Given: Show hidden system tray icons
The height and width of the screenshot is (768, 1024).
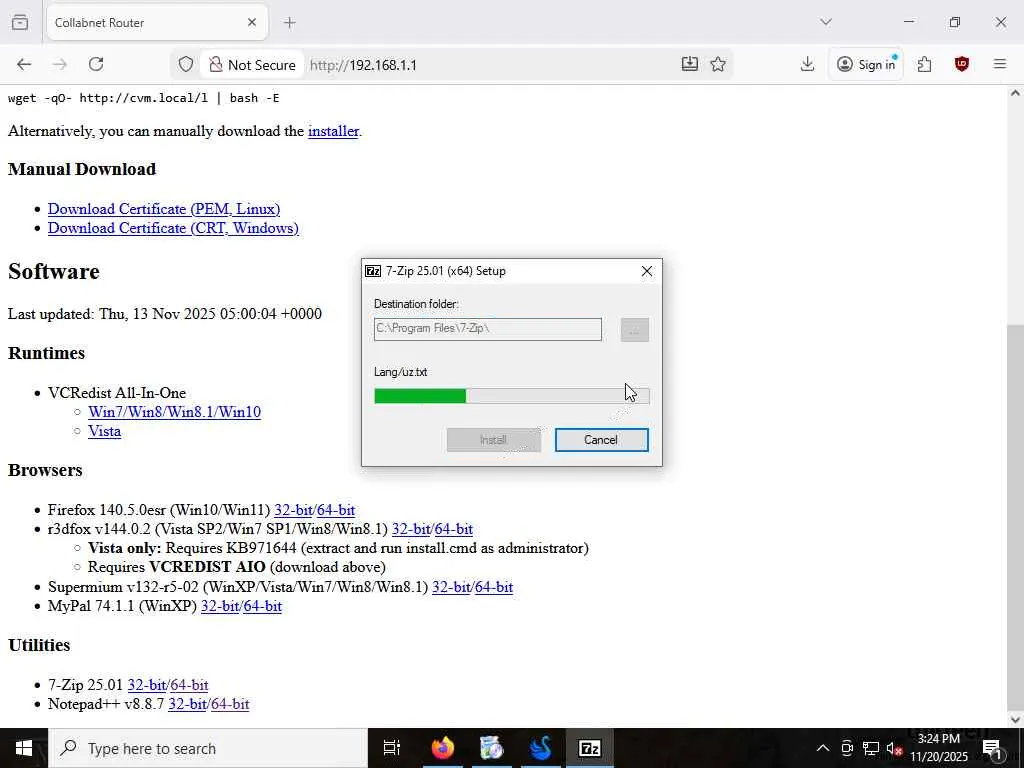Looking at the screenshot, I should 823,748.
